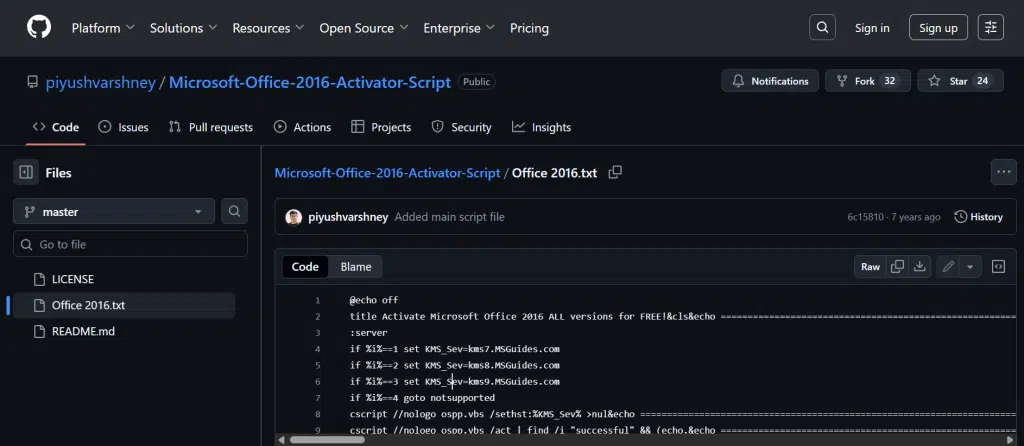The height and width of the screenshot is (446, 1024).
Task: Expand the edit options dropdown arrow
Action: 970,267
